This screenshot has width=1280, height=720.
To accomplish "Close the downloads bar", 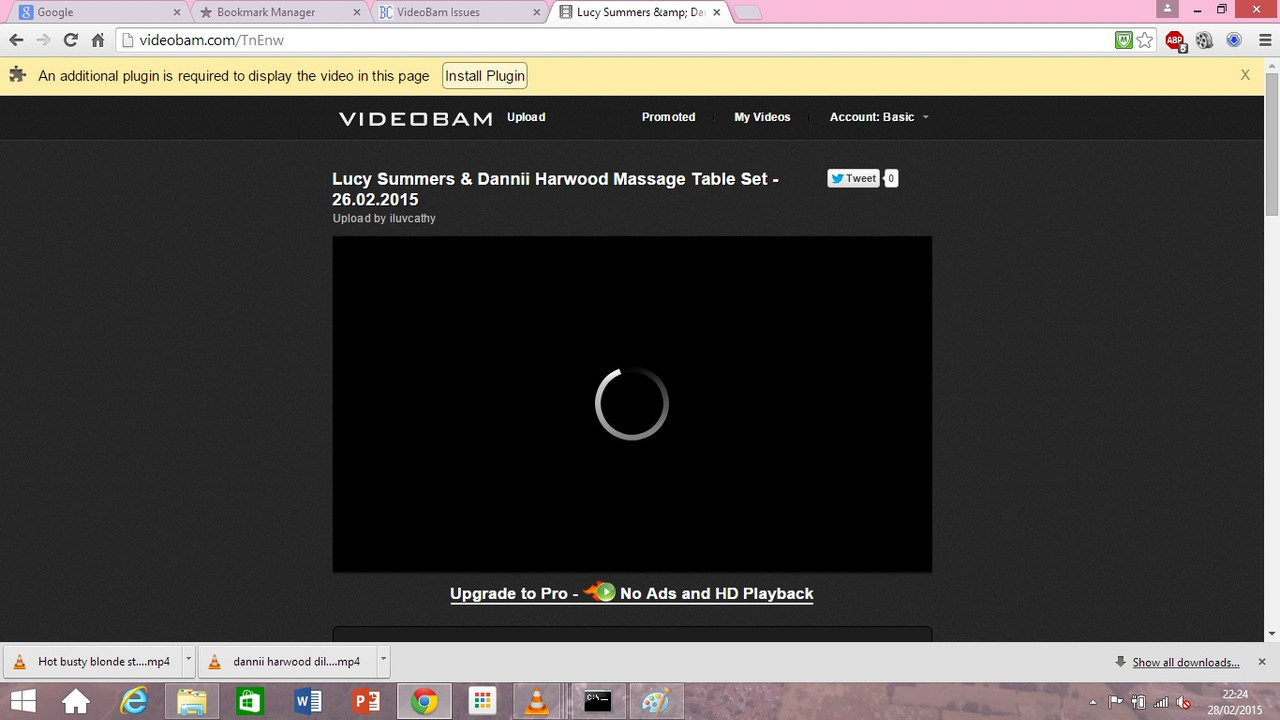I will coord(1262,662).
